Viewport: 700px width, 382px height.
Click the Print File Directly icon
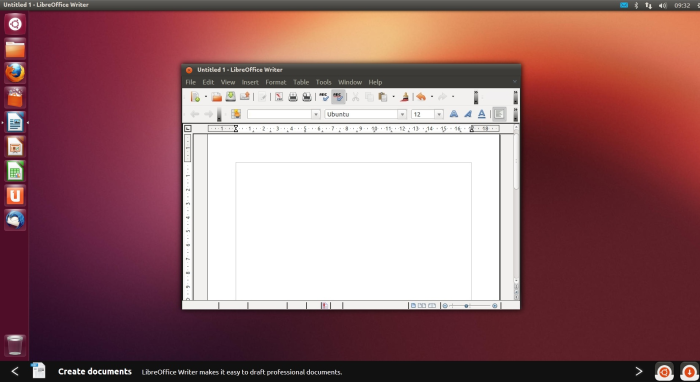[x=293, y=96]
